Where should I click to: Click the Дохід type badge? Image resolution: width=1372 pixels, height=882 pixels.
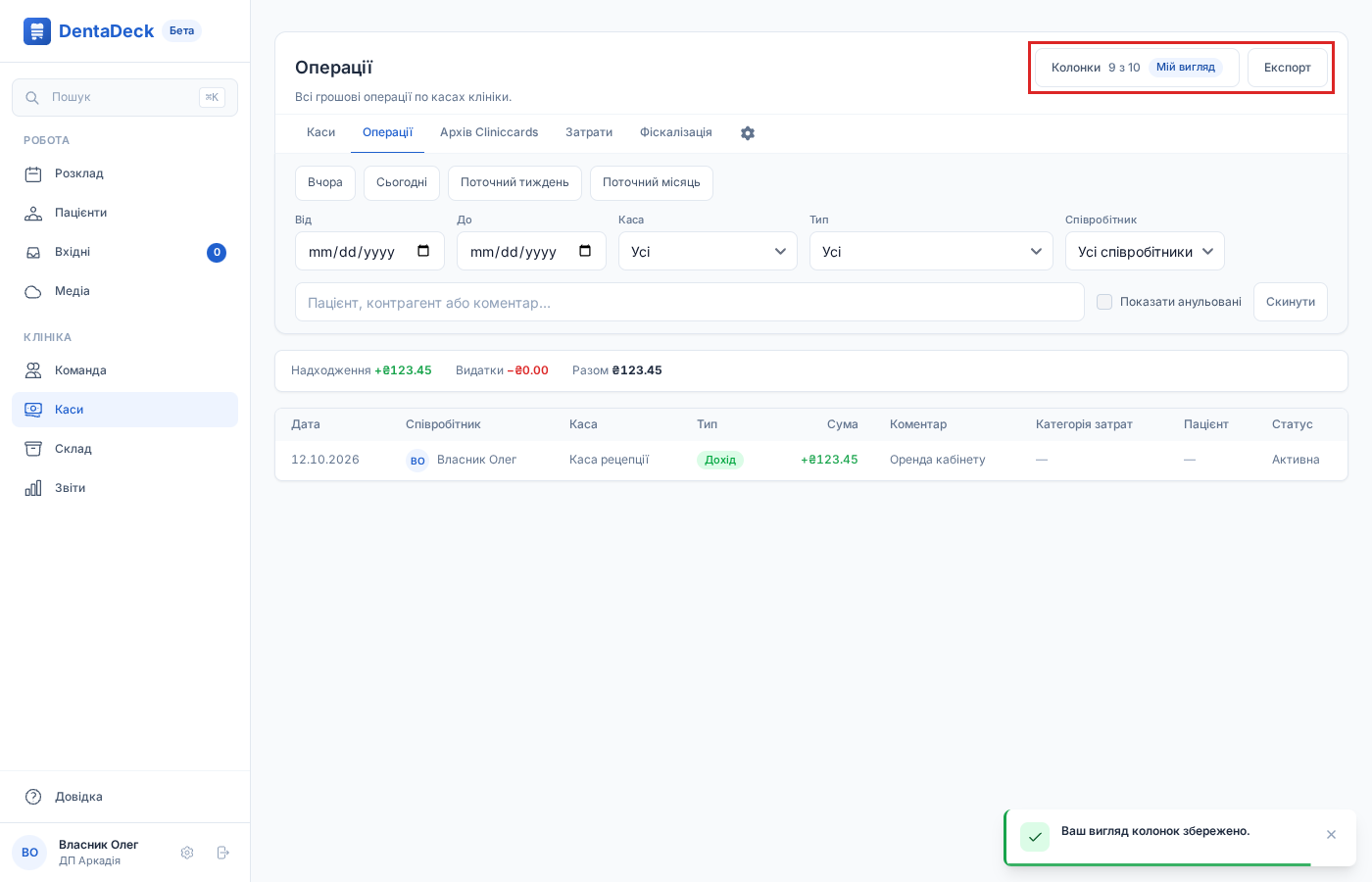coord(720,460)
